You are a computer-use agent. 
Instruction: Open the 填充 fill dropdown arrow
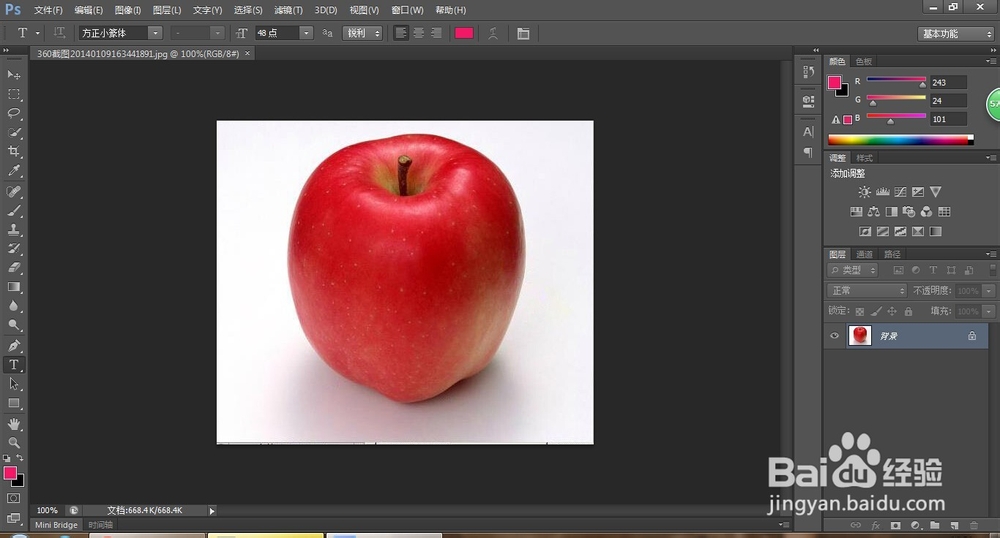pos(989,311)
